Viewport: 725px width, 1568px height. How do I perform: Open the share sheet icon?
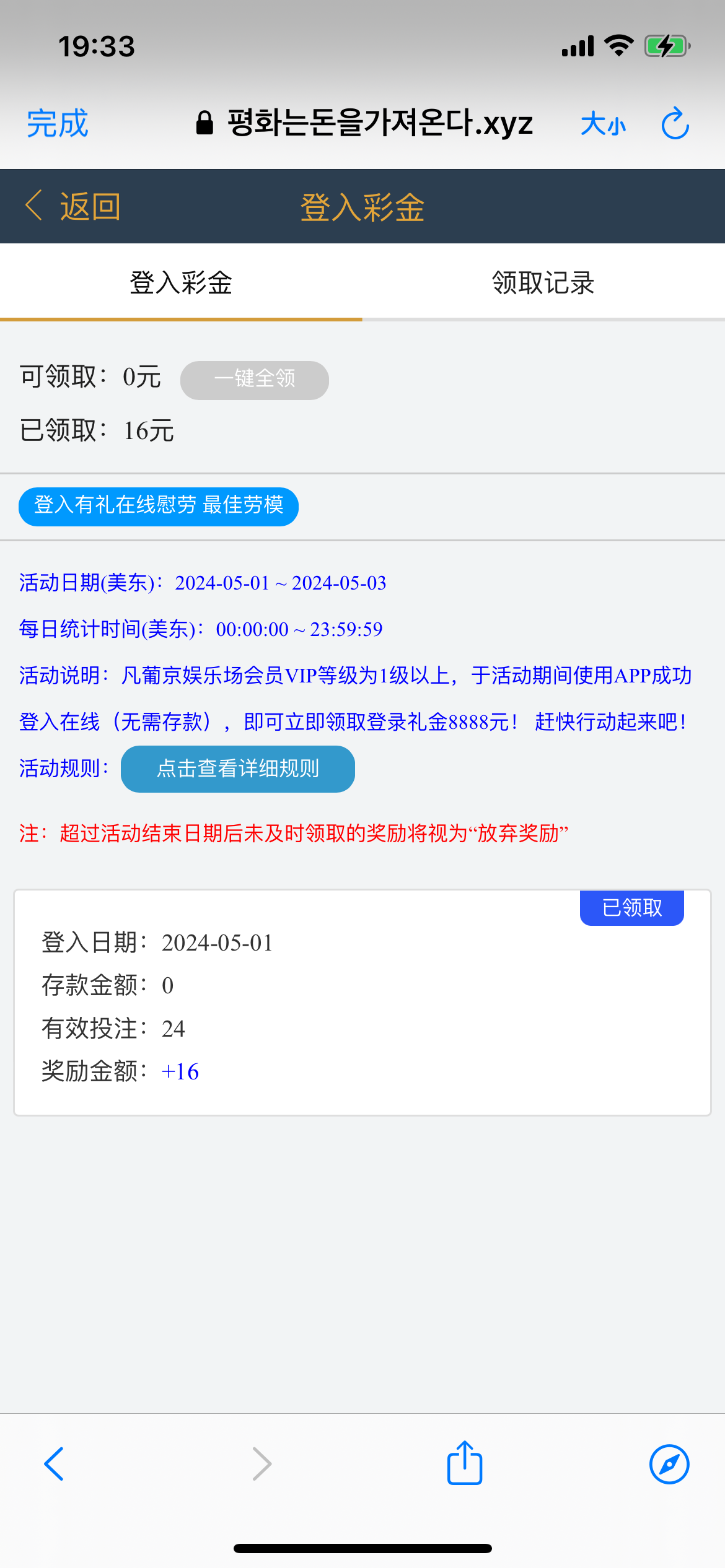pyautogui.click(x=465, y=1463)
